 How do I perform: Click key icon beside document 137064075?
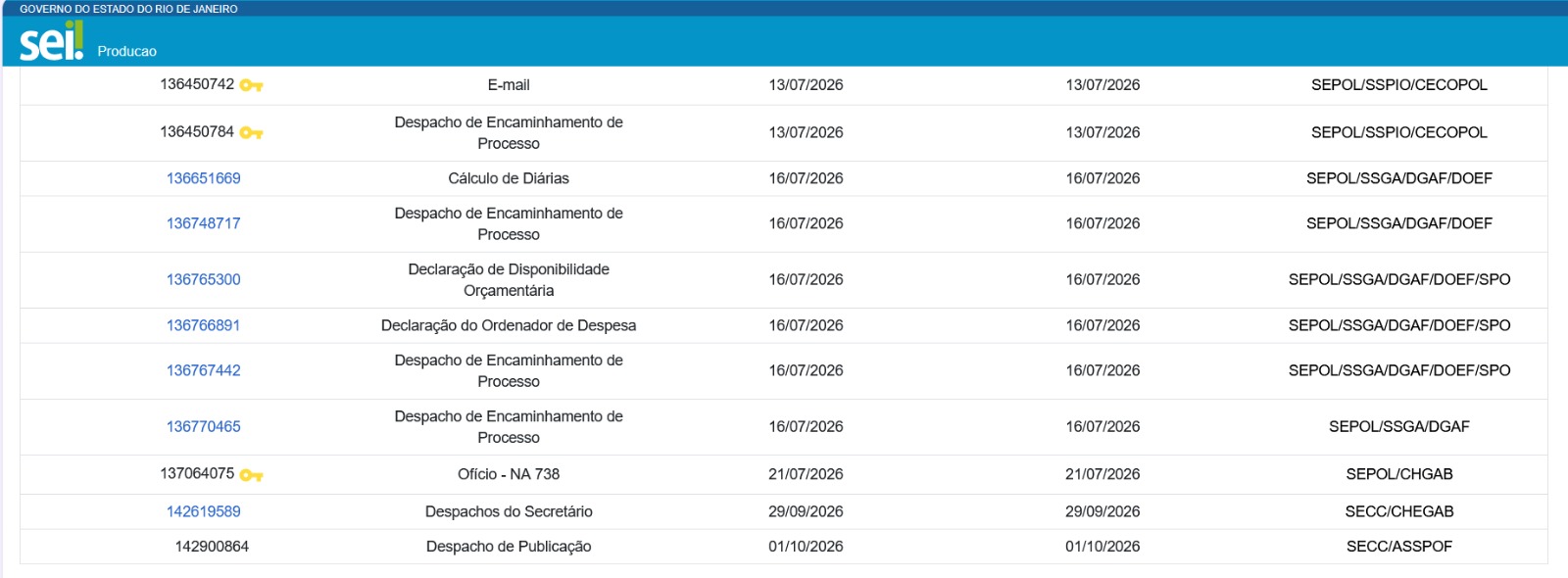(x=251, y=476)
